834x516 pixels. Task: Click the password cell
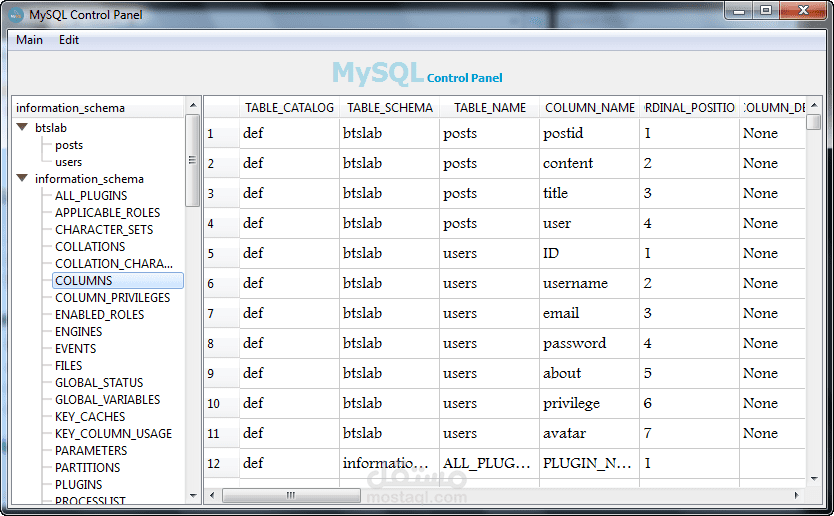tap(590, 343)
